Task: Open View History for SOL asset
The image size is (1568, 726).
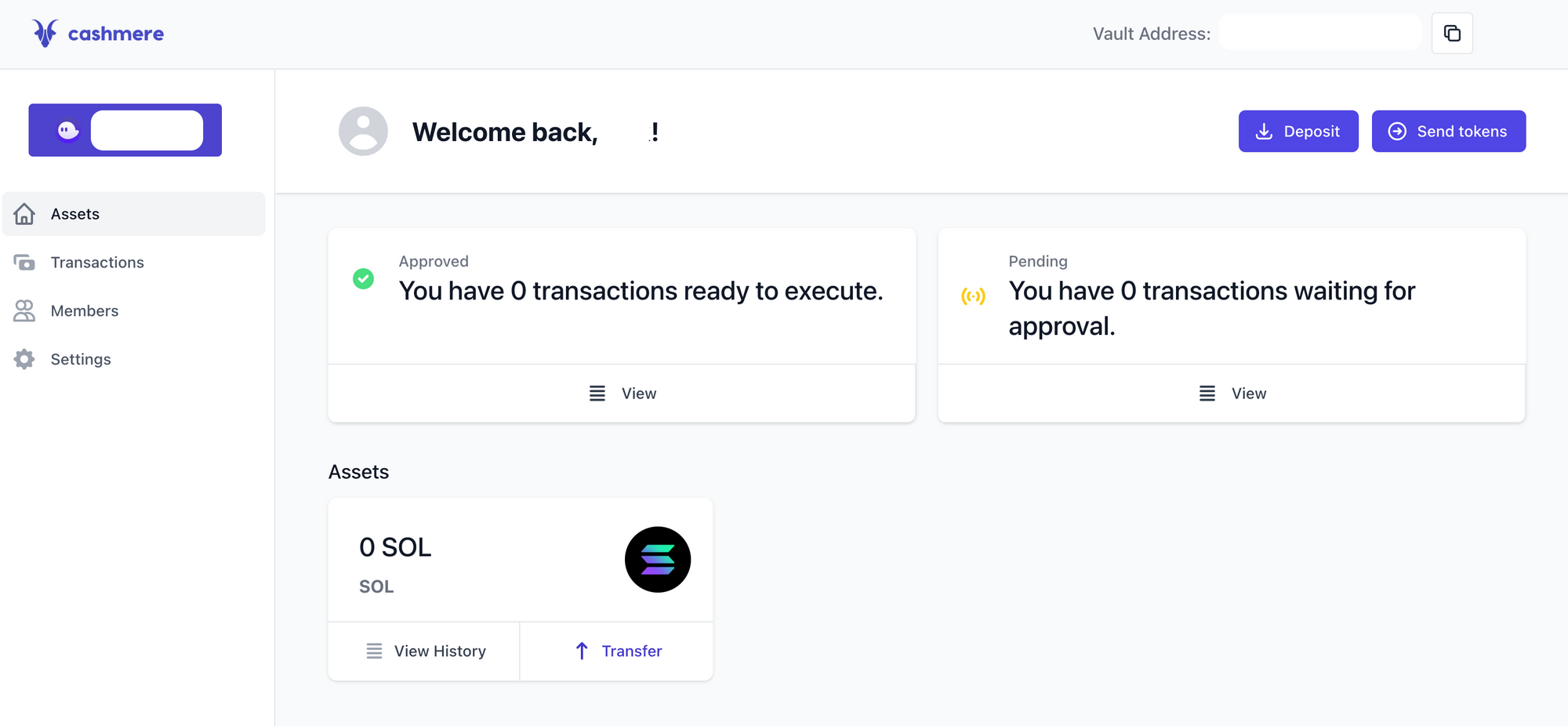Action: 424,651
